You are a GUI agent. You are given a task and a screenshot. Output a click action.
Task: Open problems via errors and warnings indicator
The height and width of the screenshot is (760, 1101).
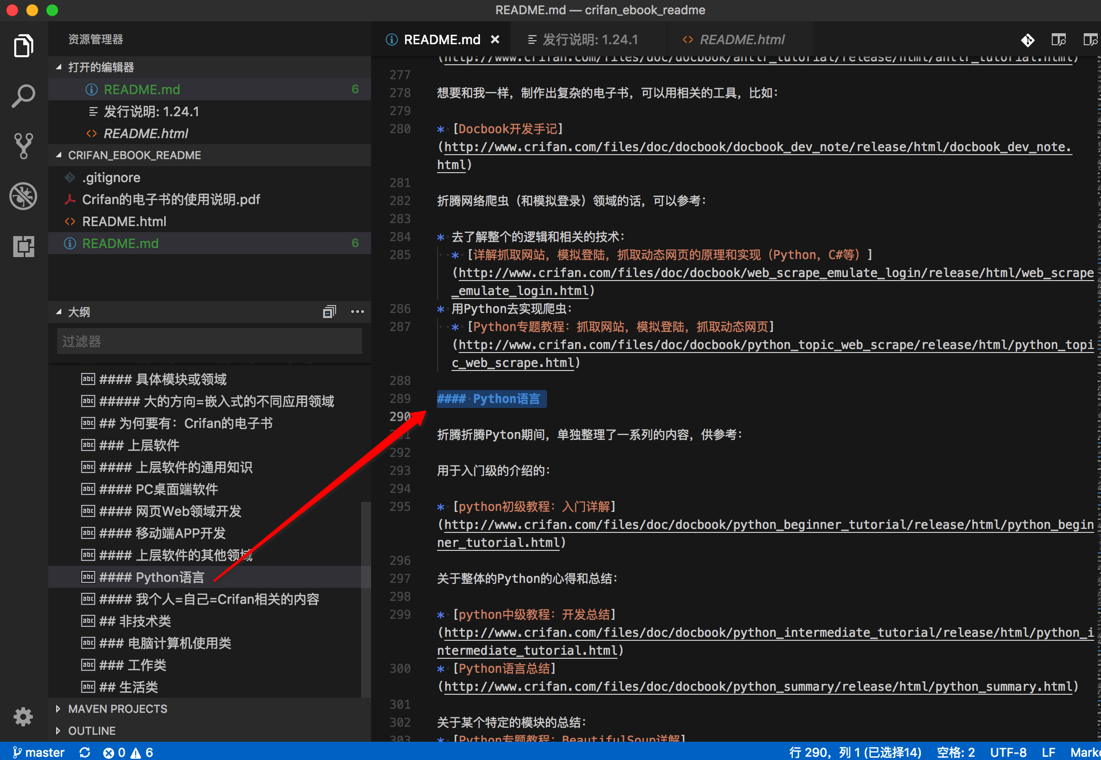pyautogui.click(x=128, y=752)
